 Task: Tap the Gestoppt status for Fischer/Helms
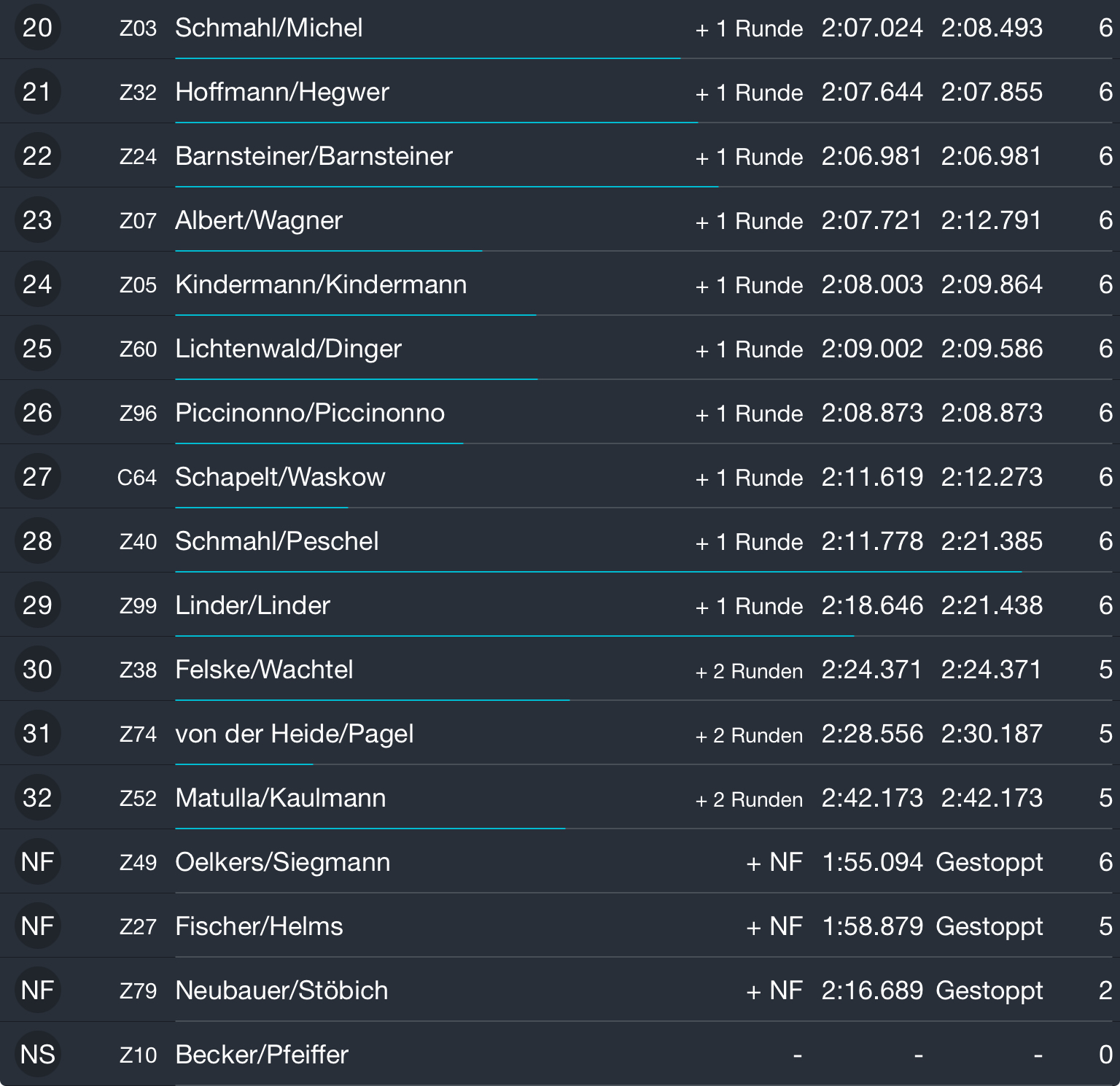coord(989,926)
